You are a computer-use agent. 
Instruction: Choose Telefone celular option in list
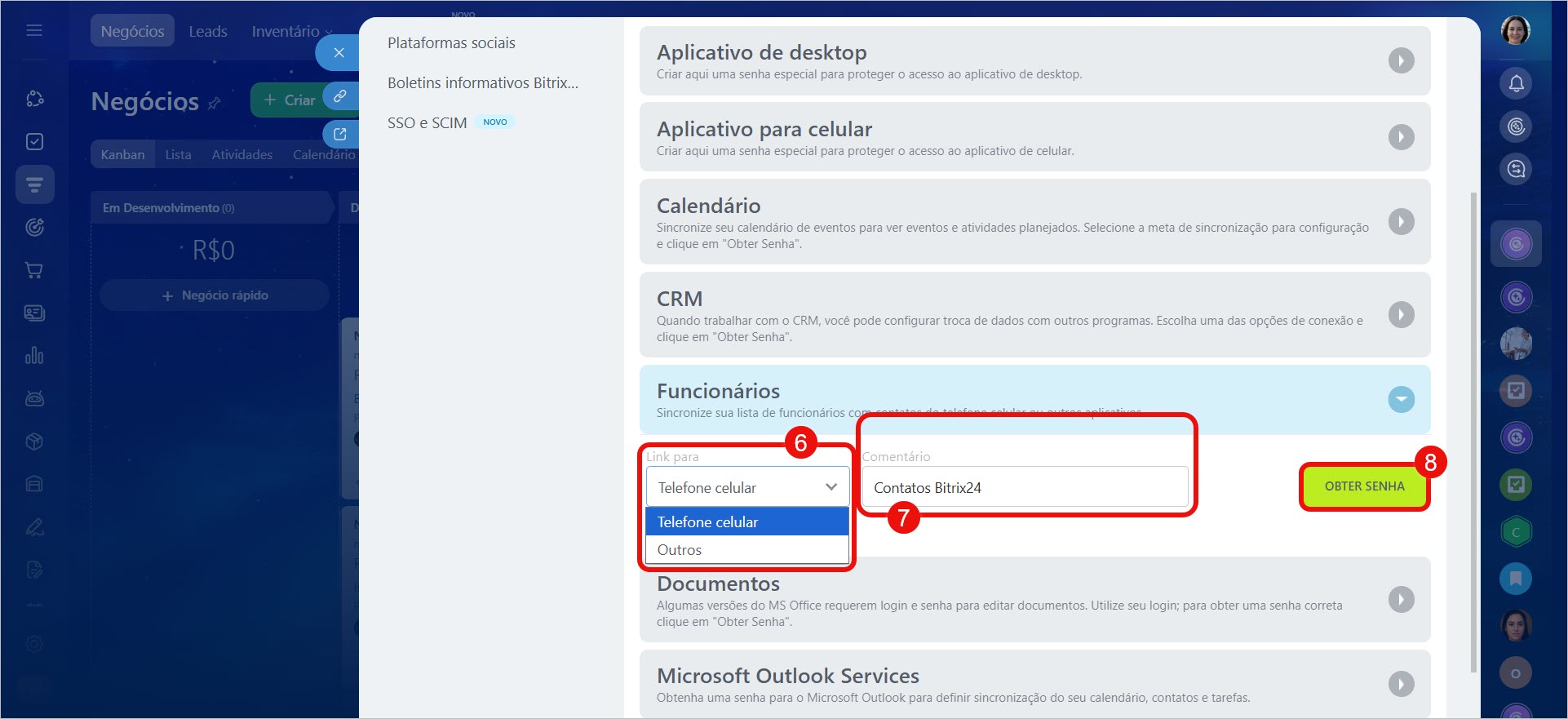pyautogui.click(x=707, y=522)
